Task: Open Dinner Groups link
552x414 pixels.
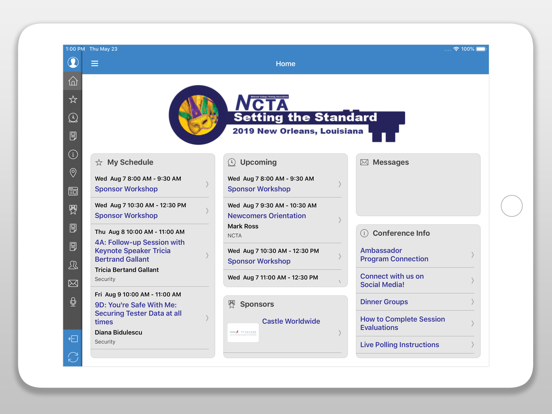Action: pos(384,302)
